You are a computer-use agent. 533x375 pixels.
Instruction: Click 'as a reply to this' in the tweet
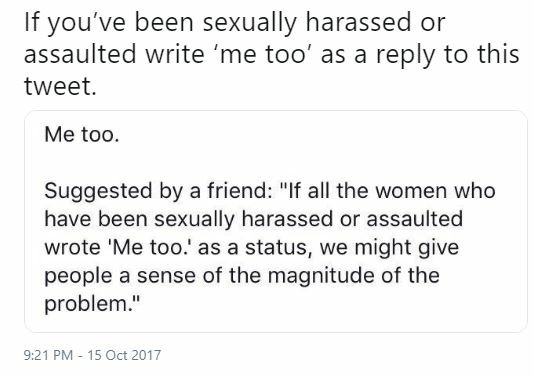point(420,55)
